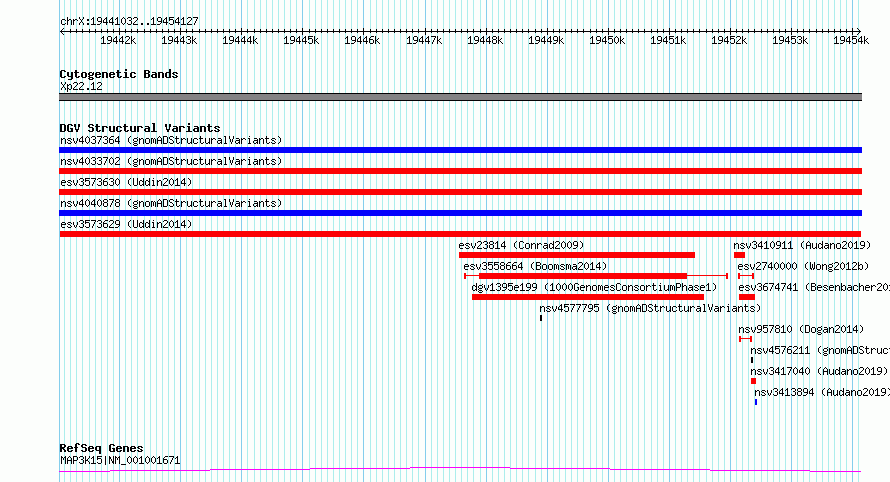Screen dimensions: 890x482
Task: Click the 19442k ruler tick label
Action: coord(118,40)
